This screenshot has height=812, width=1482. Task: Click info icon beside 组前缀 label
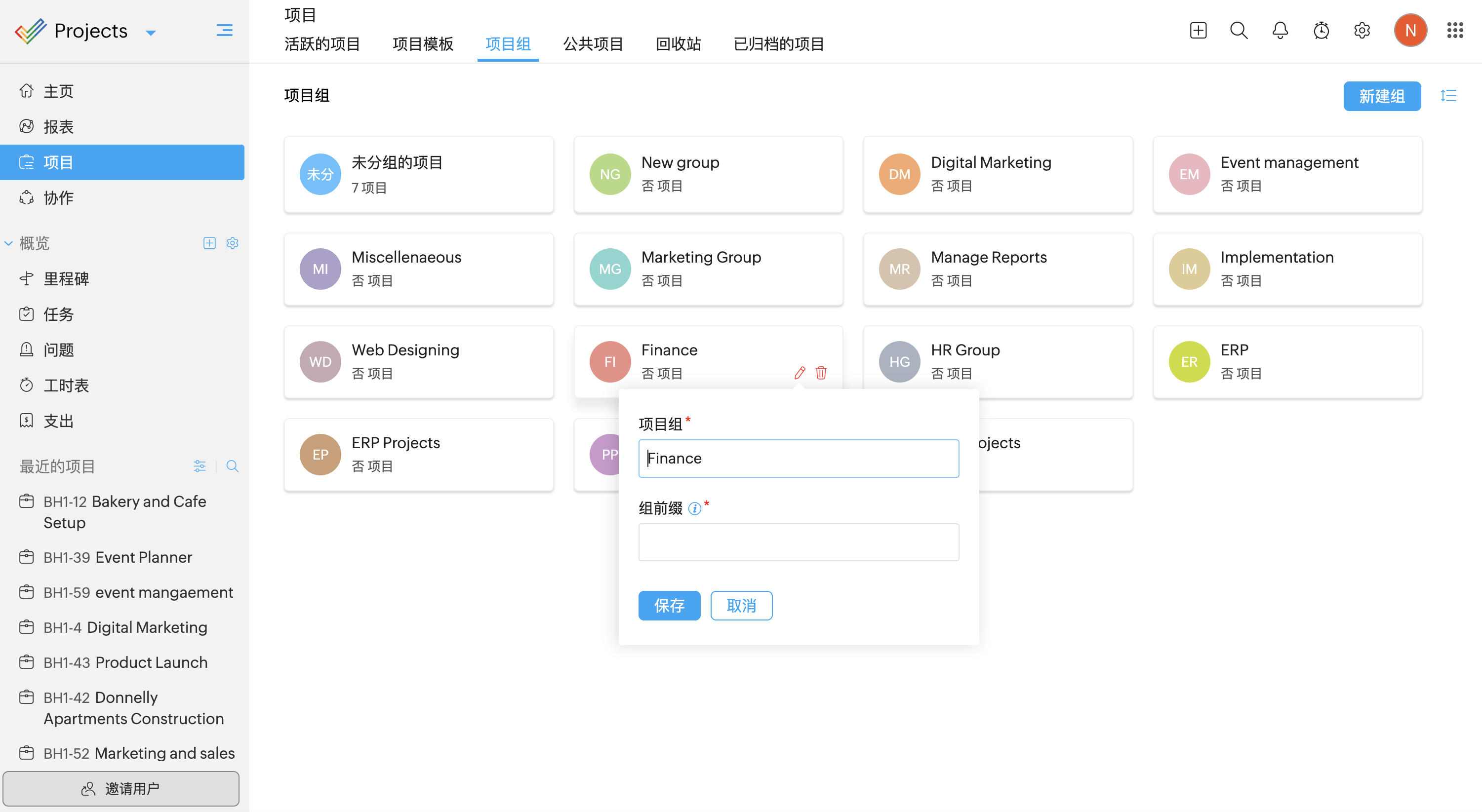click(x=694, y=508)
